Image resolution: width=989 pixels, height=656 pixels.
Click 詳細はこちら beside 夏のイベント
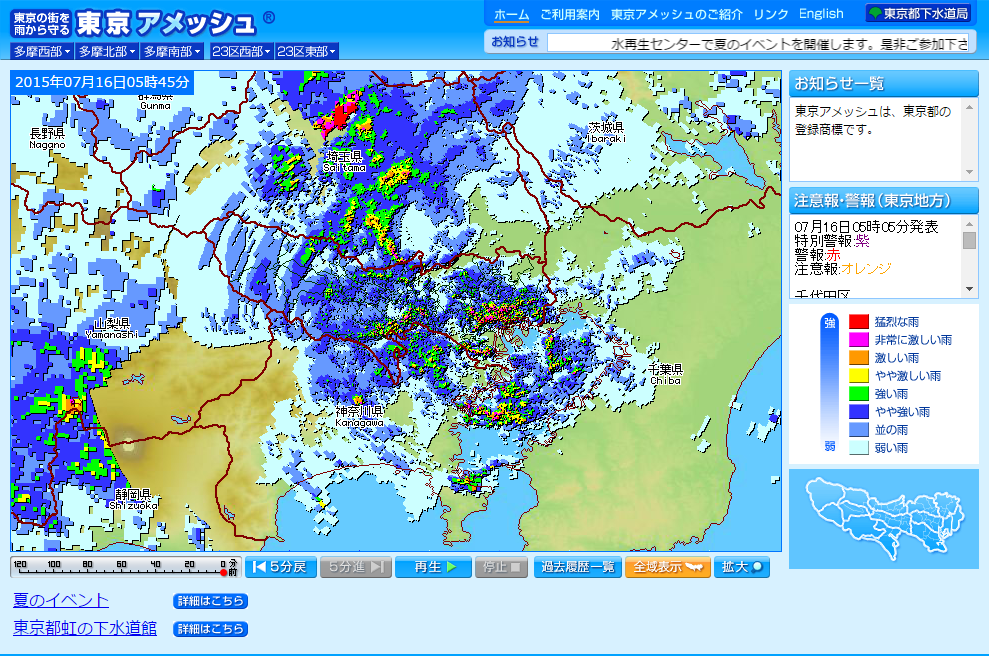pos(210,601)
